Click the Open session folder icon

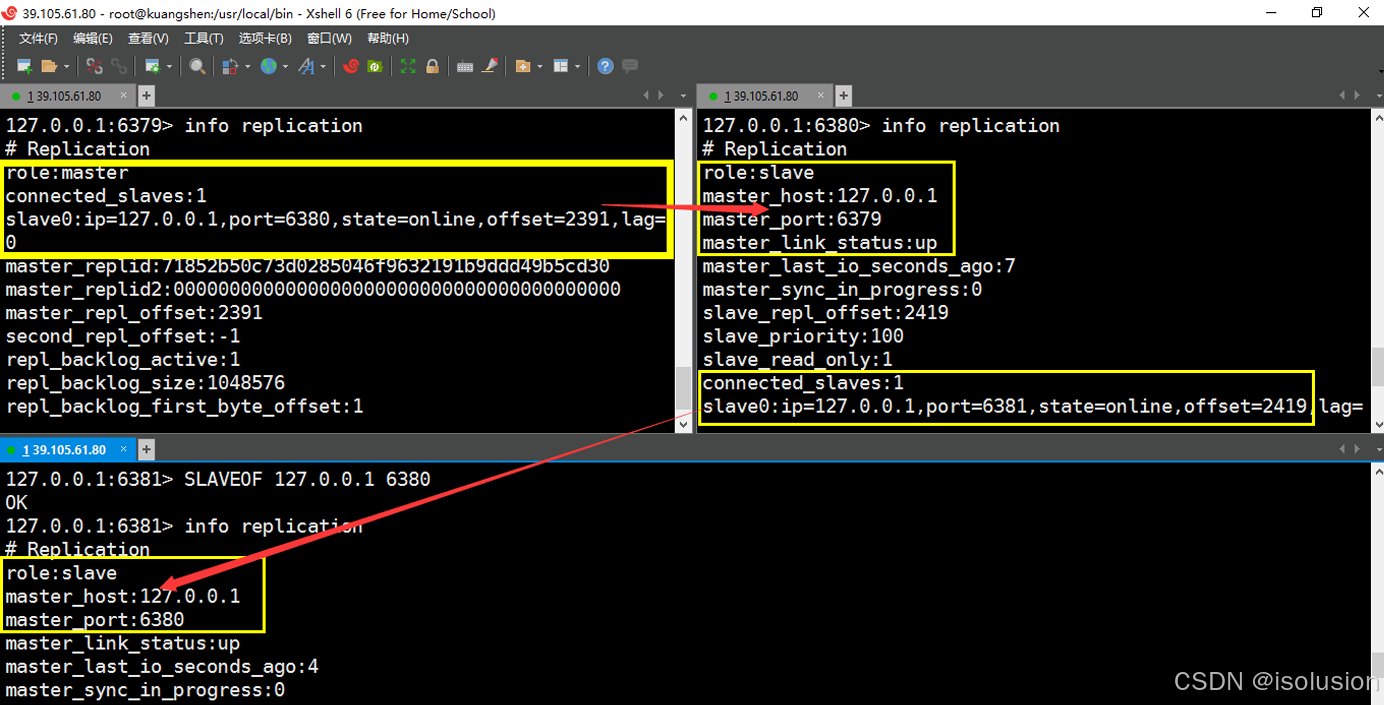49,66
